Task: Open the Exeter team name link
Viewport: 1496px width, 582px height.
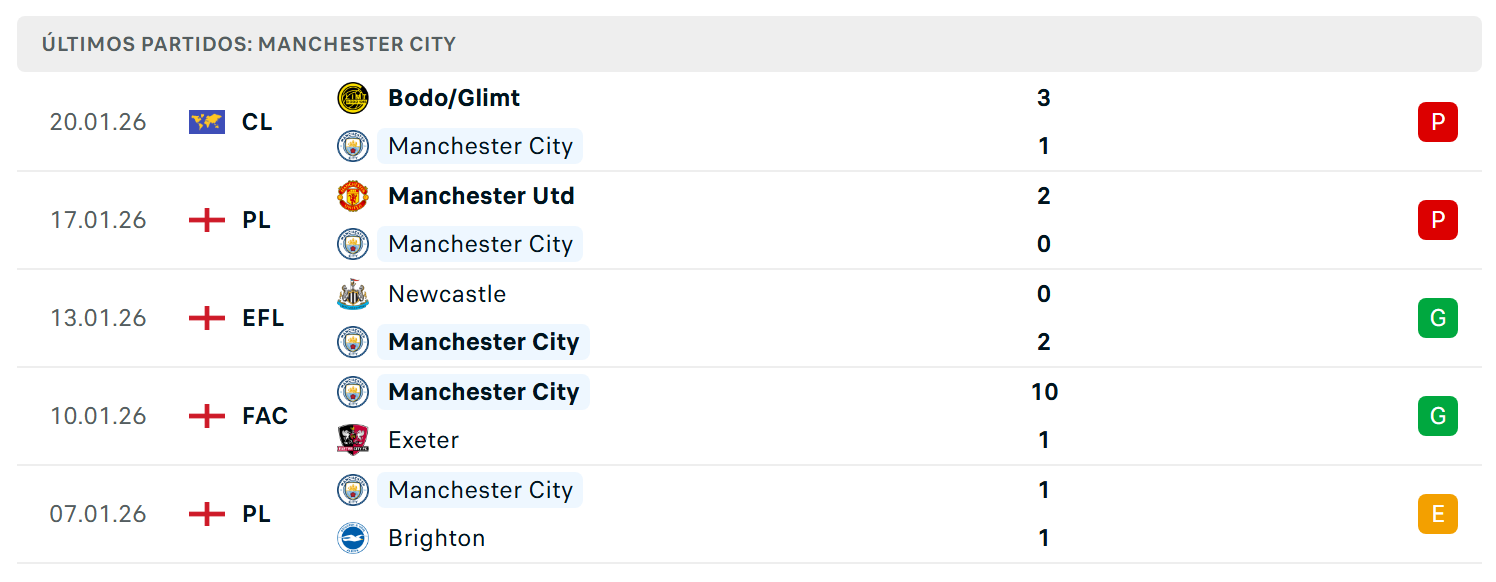Action: tap(424, 440)
